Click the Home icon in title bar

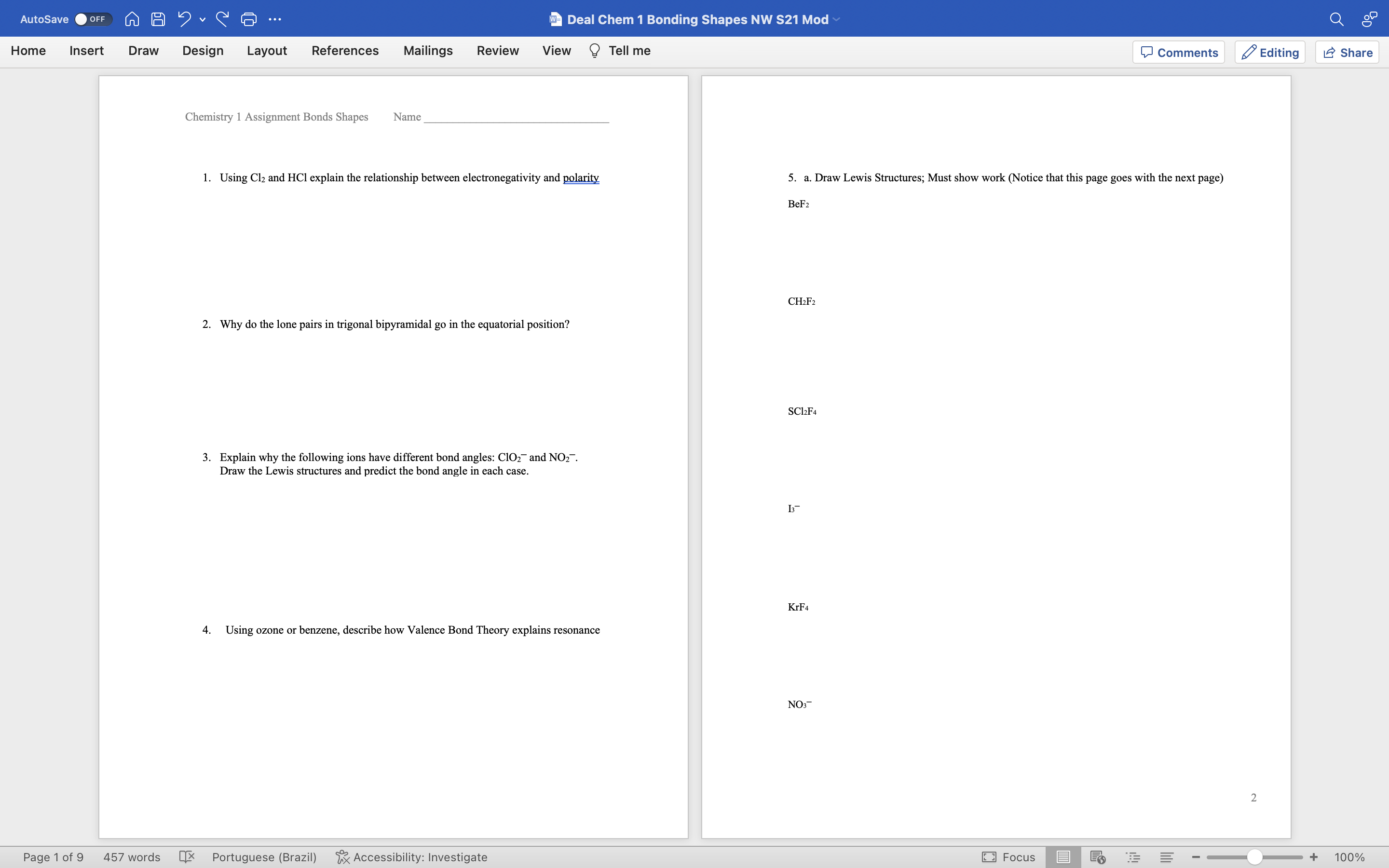click(132, 19)
